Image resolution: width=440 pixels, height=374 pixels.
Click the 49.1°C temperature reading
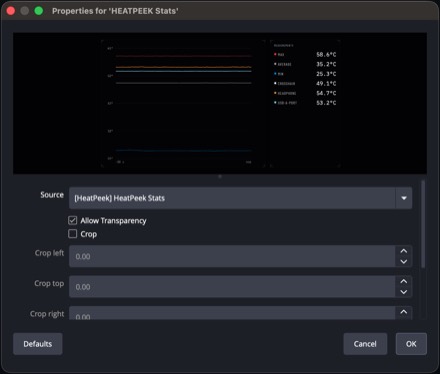[326, 83]
